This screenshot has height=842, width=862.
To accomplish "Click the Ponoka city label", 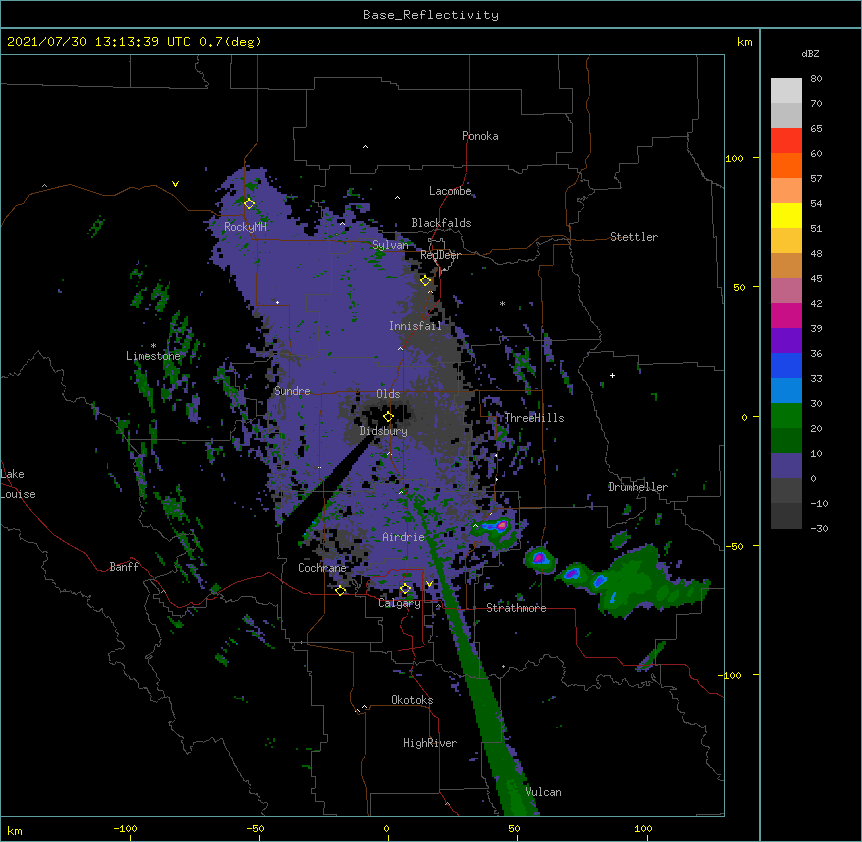I will (x=480, y=136).
